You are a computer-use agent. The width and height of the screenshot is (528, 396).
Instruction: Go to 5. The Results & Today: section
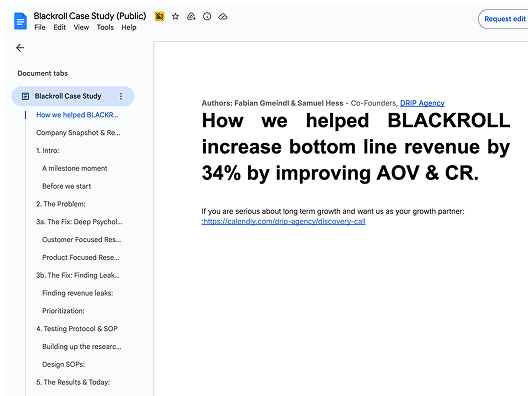click(x=73, y=383)
